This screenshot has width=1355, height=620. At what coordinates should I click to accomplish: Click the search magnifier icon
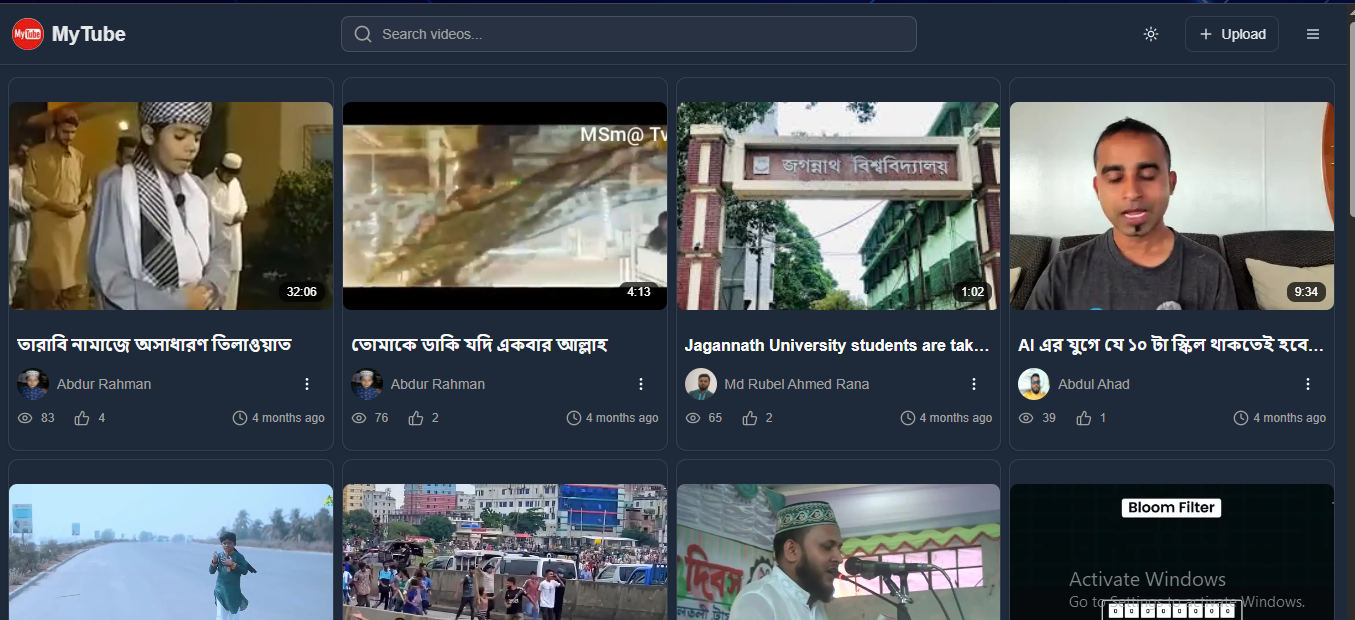[x=363, y=34]
